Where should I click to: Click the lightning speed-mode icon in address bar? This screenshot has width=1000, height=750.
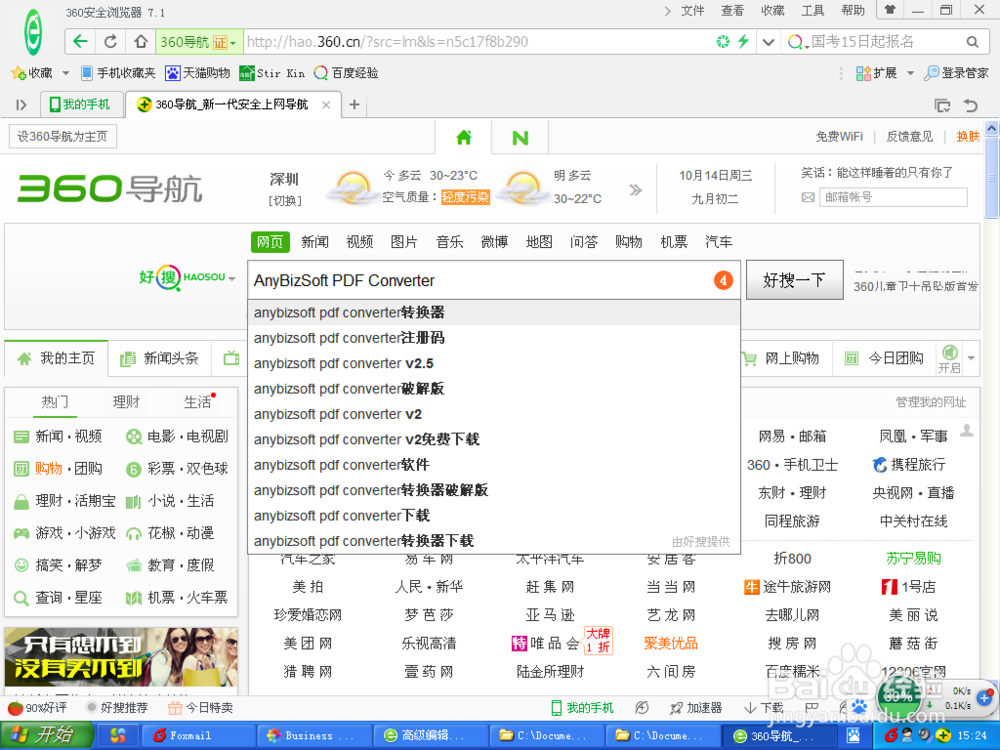(744, 42)
